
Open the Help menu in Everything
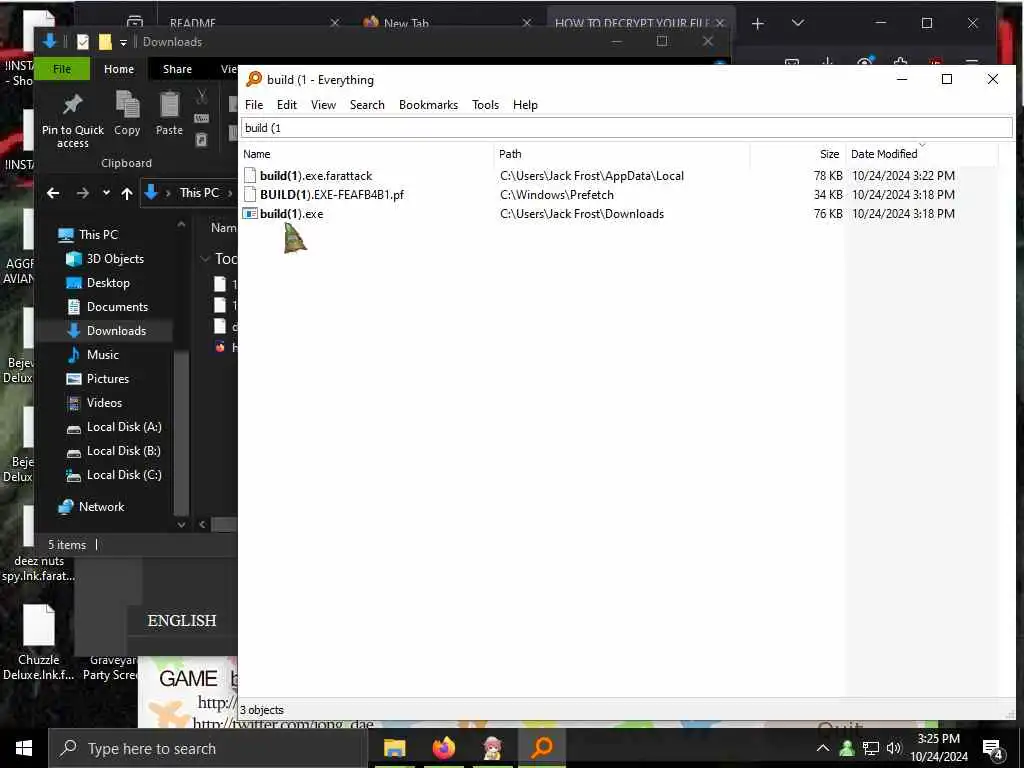click(x=525, y=104)
